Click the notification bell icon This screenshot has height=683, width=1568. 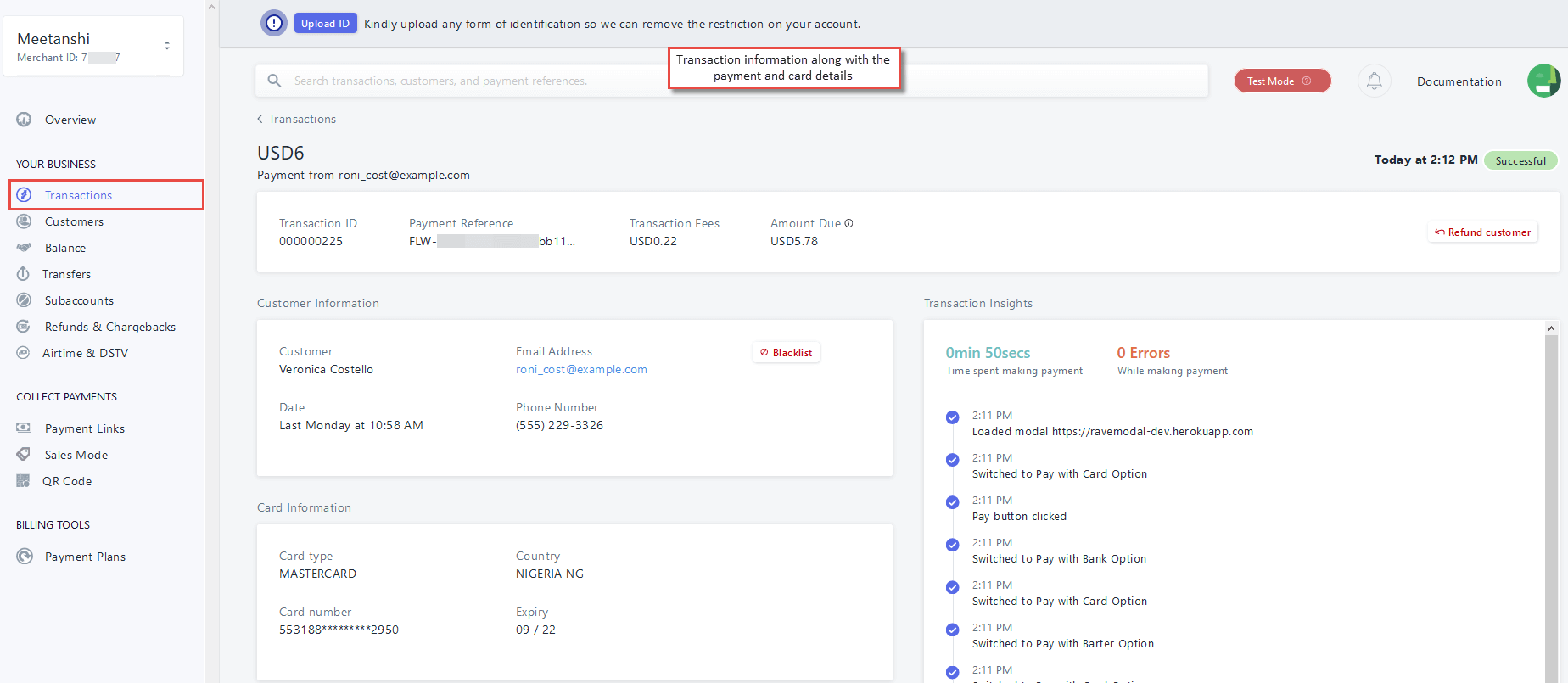(x=1374, y=81)
